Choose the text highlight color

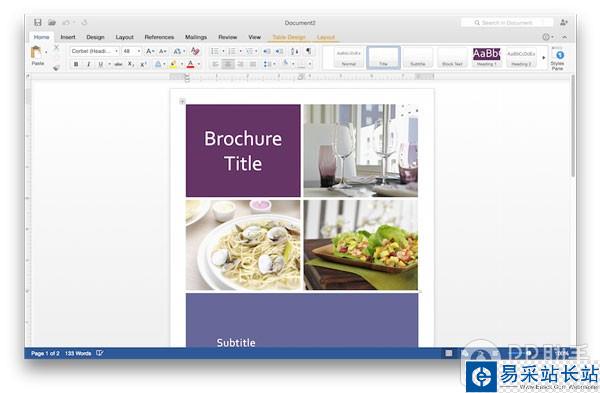point(173,64)
